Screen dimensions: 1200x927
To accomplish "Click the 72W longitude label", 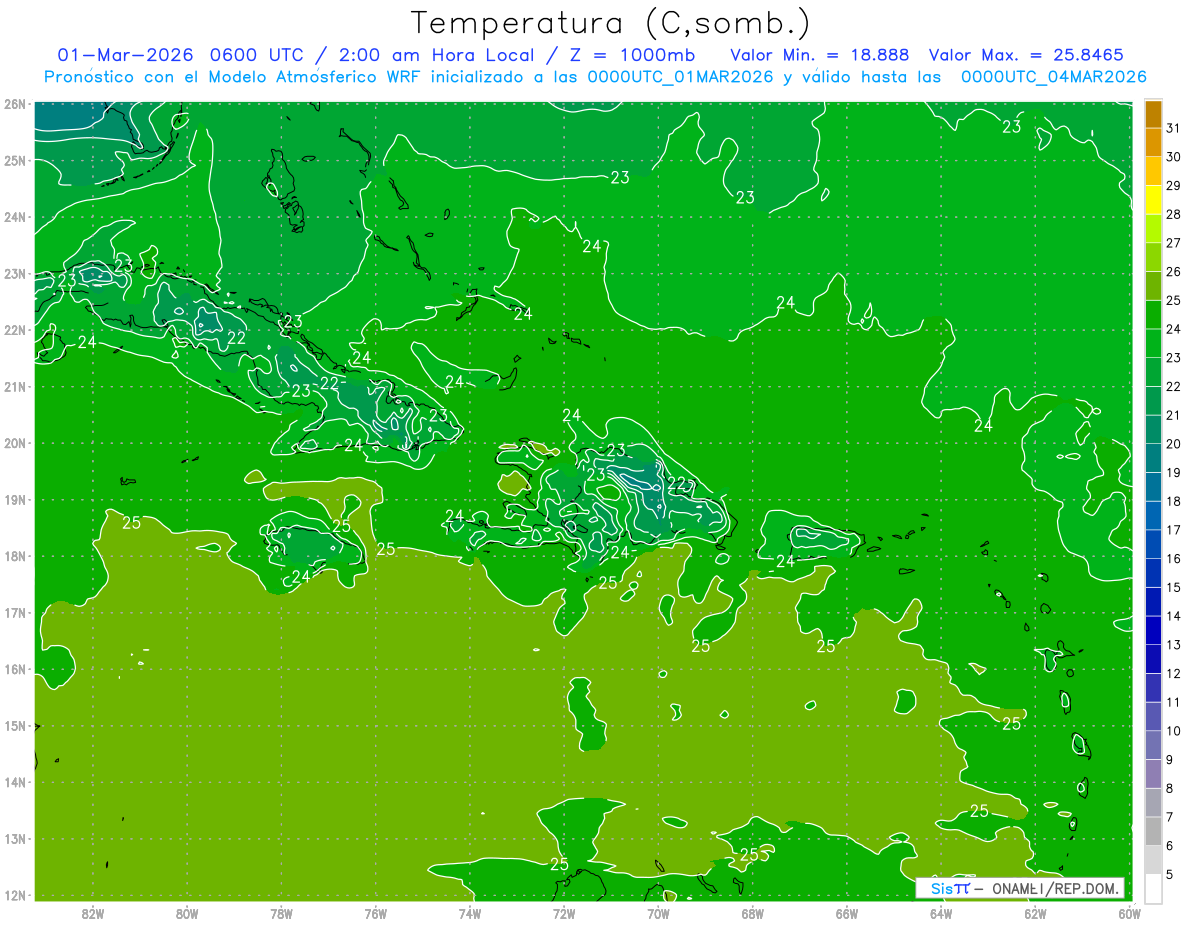I will click(x=564, y=912).
